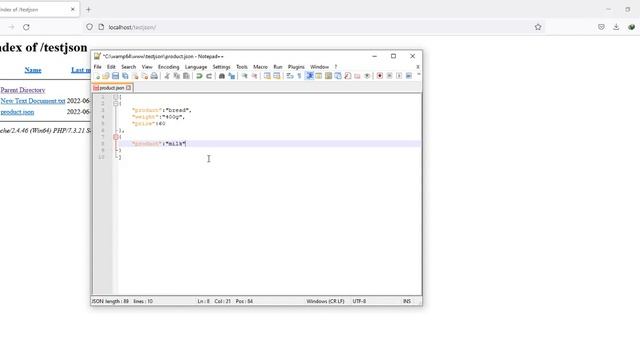This screenshot has height=360, width=640.
Task: Open the Document Map panel icon
Action: [x=328, y=76]
